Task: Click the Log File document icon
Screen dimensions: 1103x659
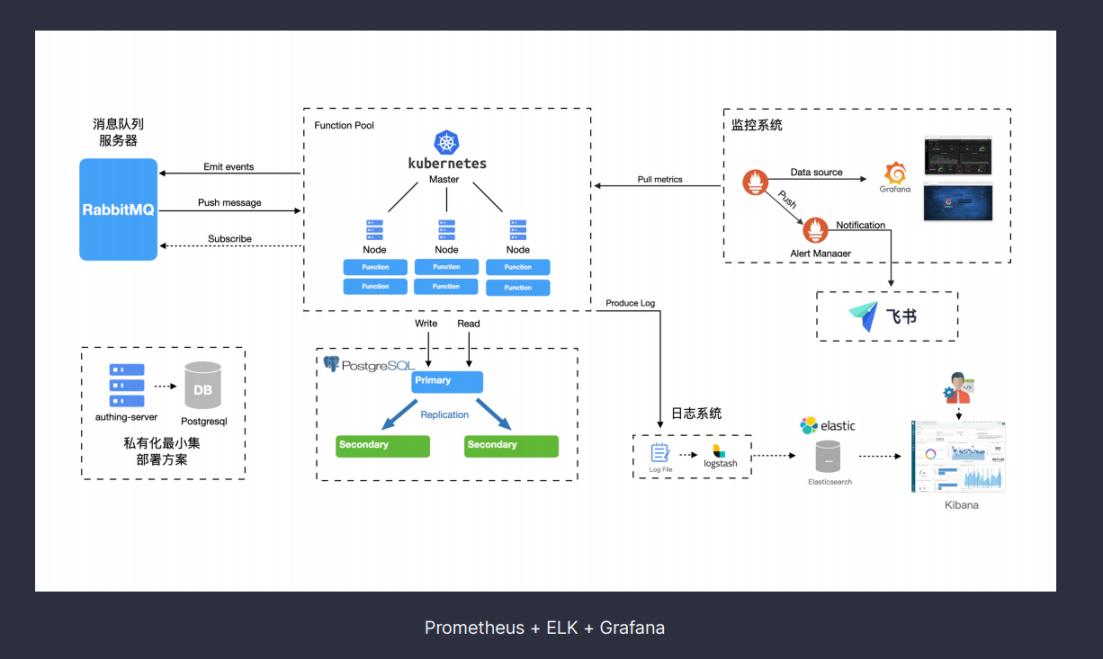Action: [x=660, y=453]
